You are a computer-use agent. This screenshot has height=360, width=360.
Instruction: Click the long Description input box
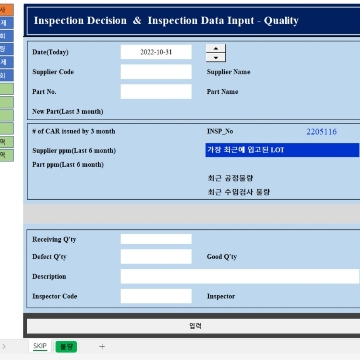240,276
